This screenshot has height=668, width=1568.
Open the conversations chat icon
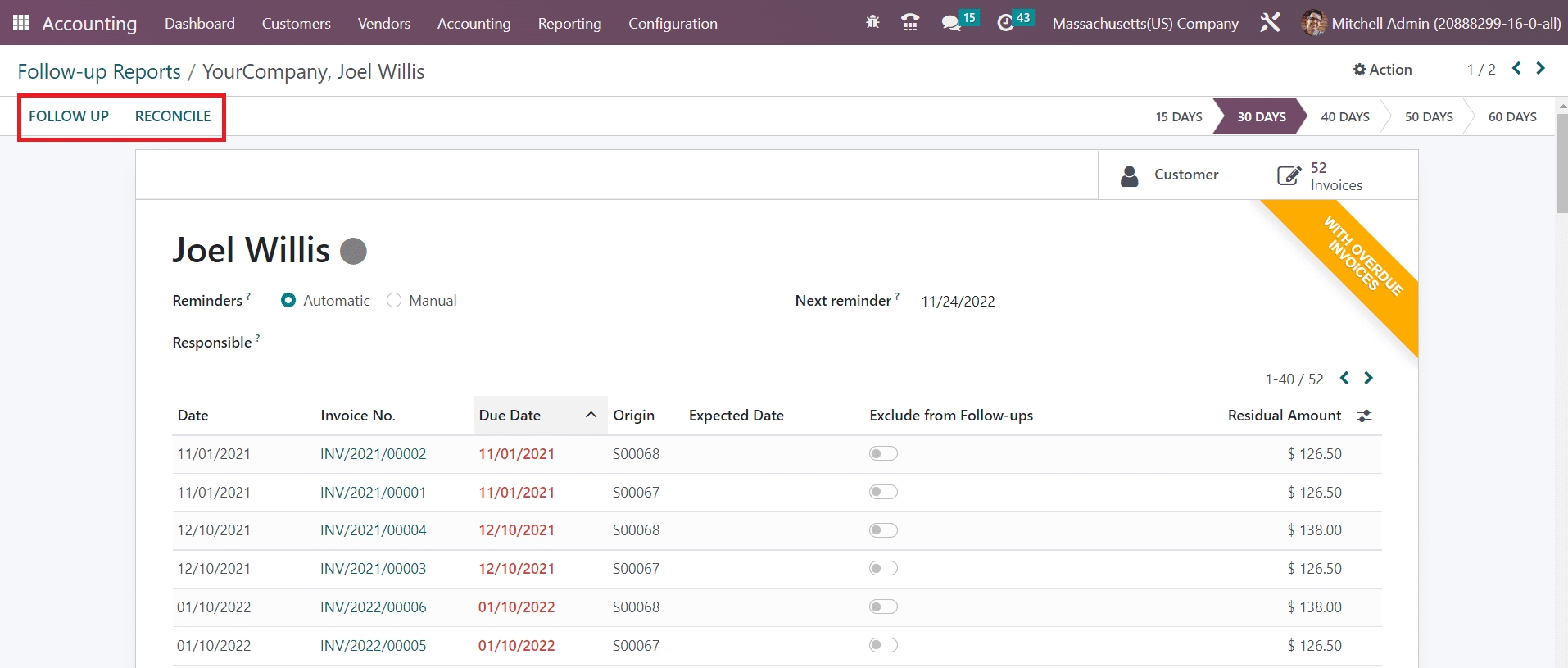[951, 23]
